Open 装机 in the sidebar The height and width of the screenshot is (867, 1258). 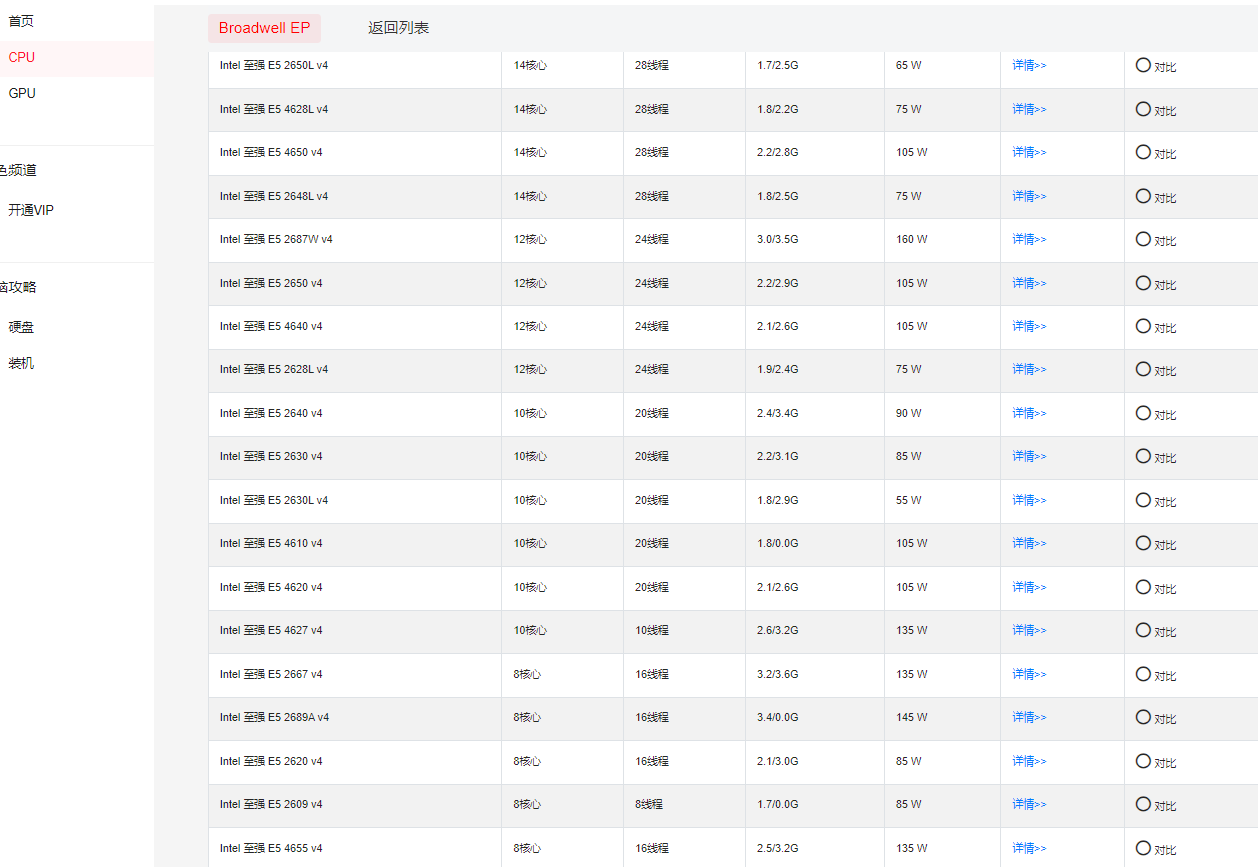[x=21, y=363]
